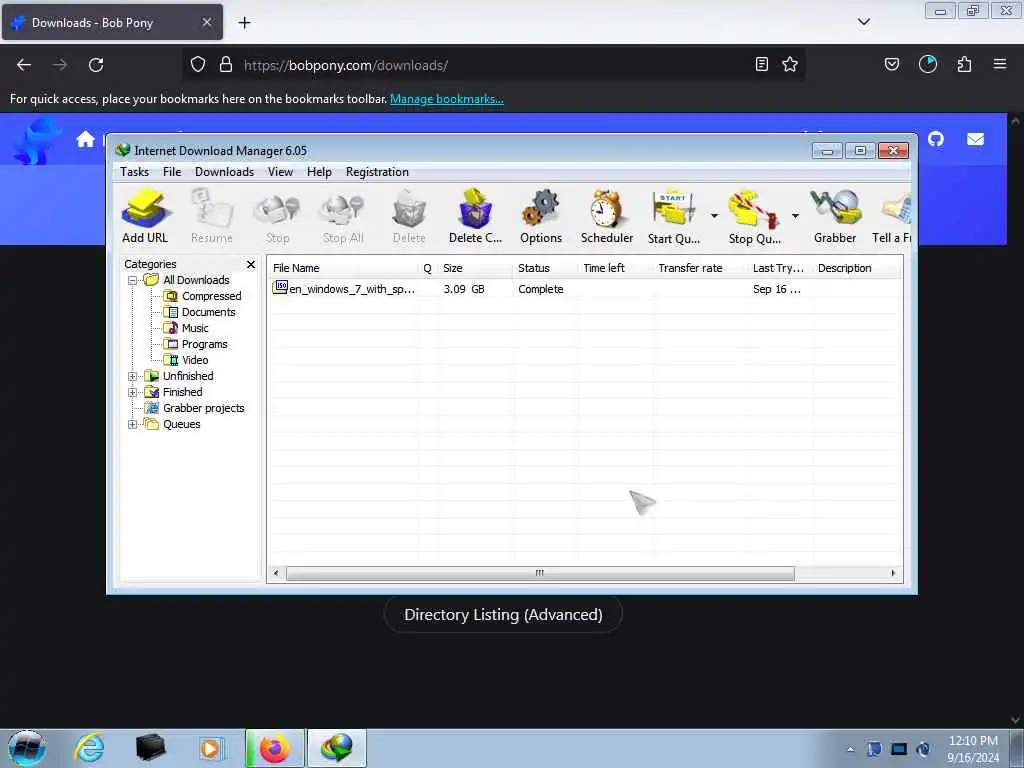
Task: Click the Delete Completed toolbar icon
Action: (x=475, y=216)
